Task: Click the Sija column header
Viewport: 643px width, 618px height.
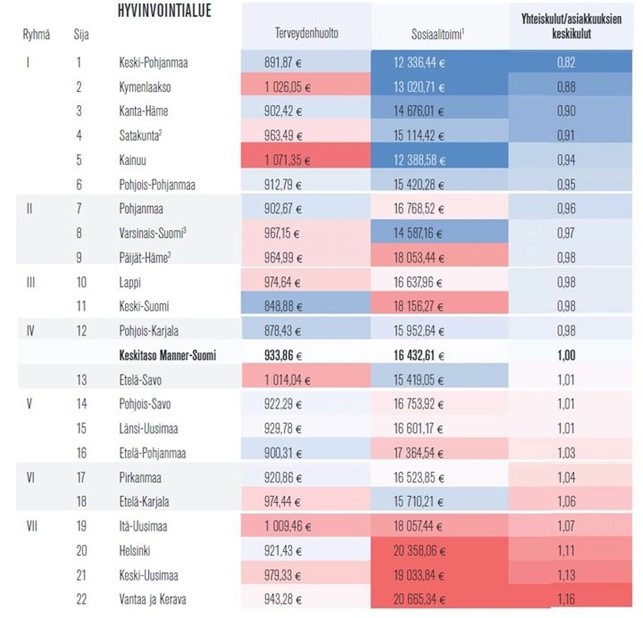Action: click(81, 34)
